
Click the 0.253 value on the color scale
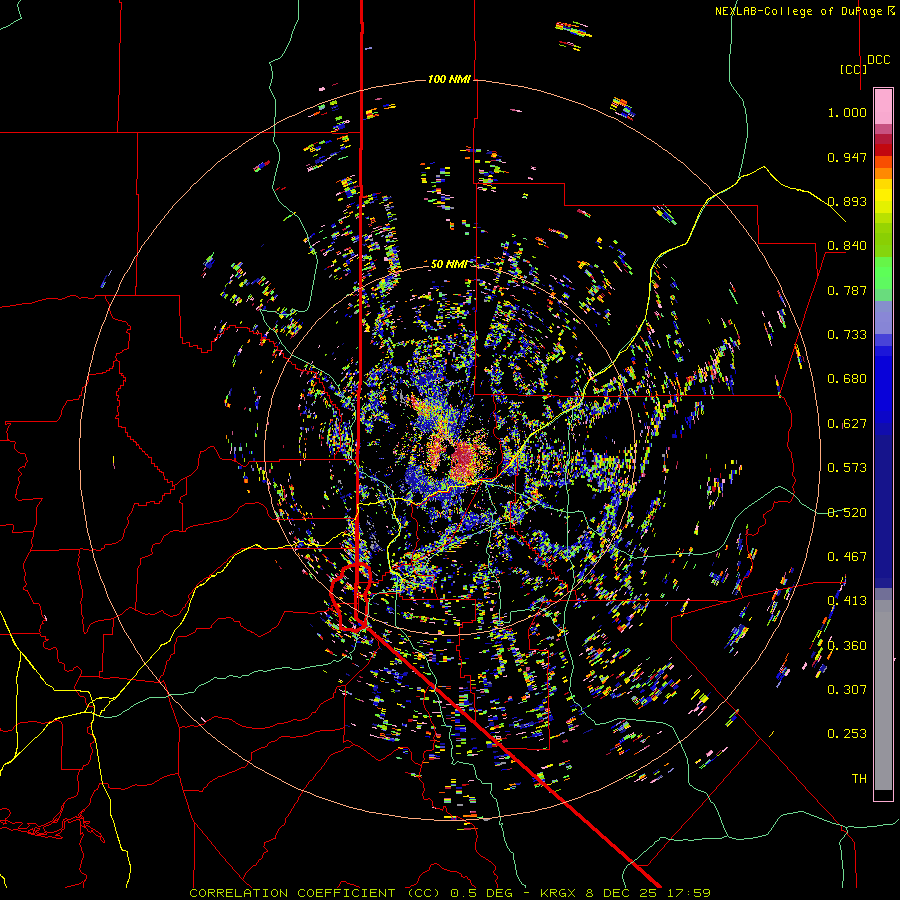click(x=847, y=734)
